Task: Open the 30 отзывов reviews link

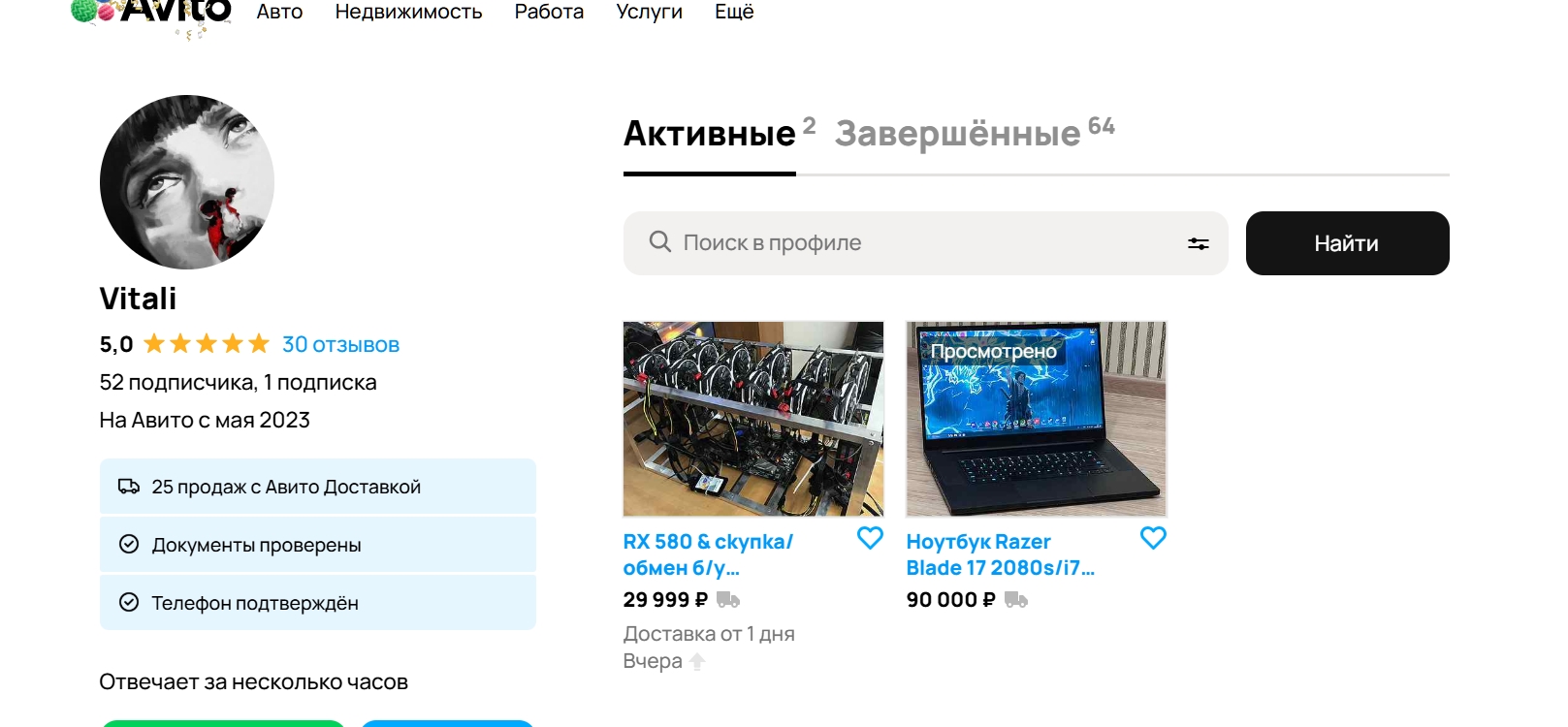Action: point(340,344)
